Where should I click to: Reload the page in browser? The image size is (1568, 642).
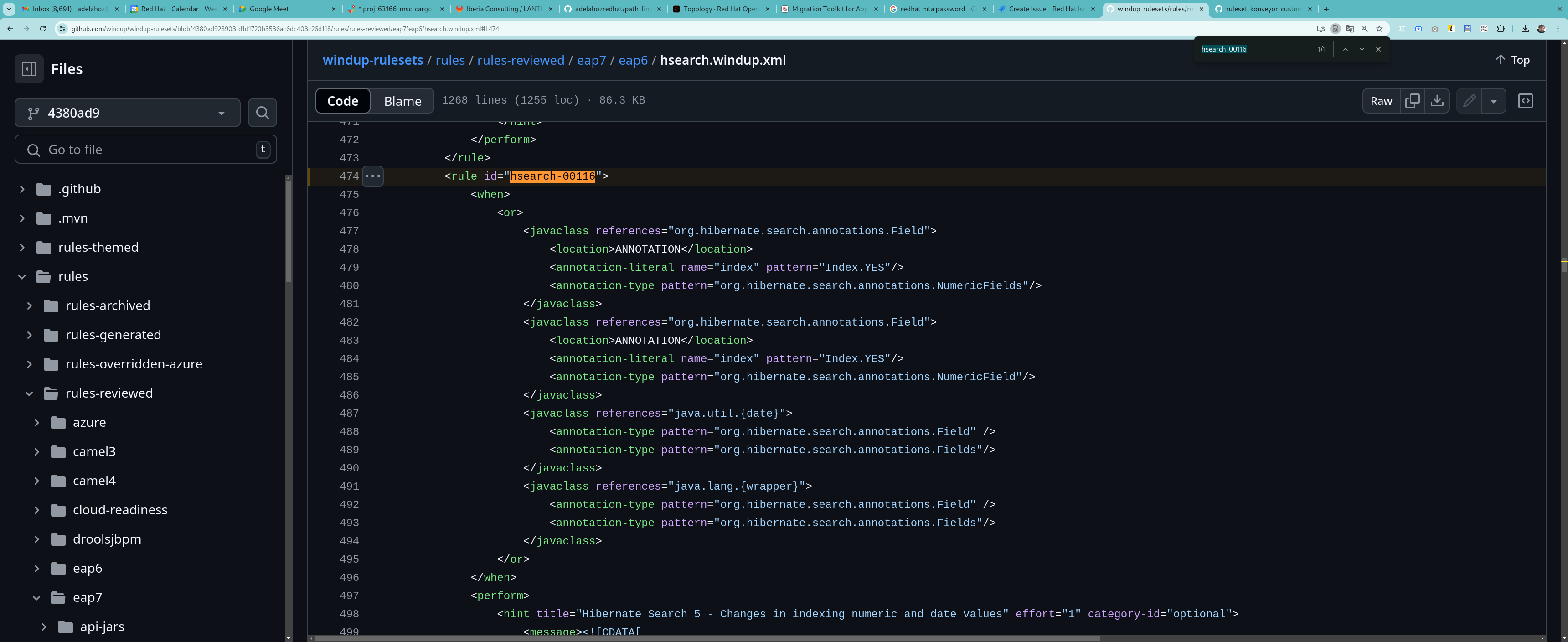pyautogui.click(x=42, y=29)
